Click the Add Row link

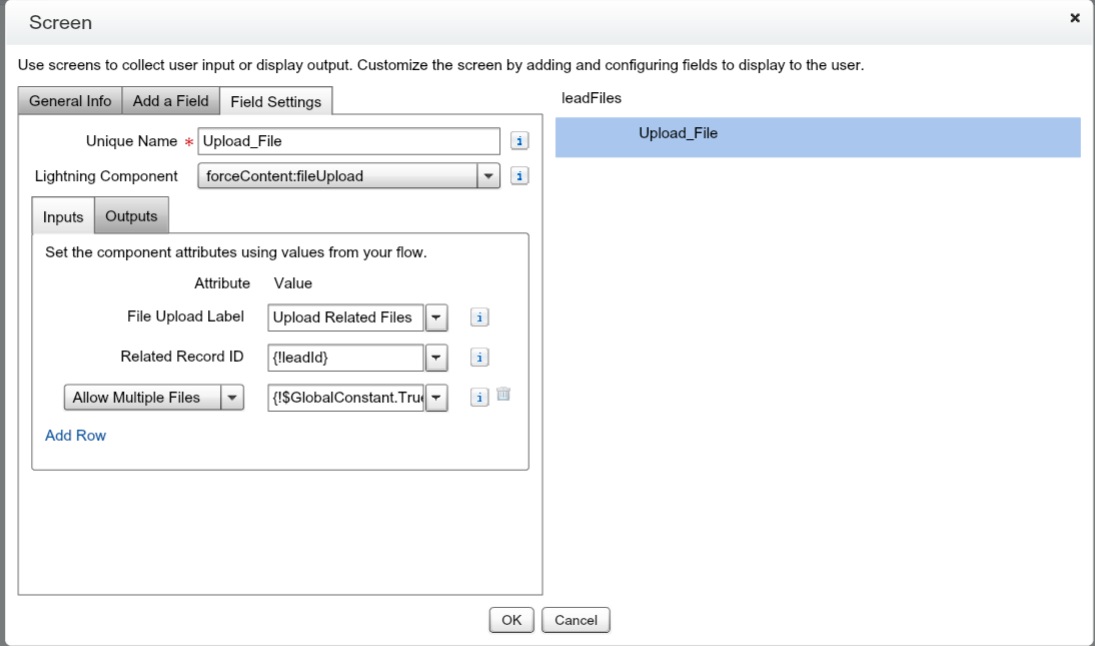coord(75,436)
